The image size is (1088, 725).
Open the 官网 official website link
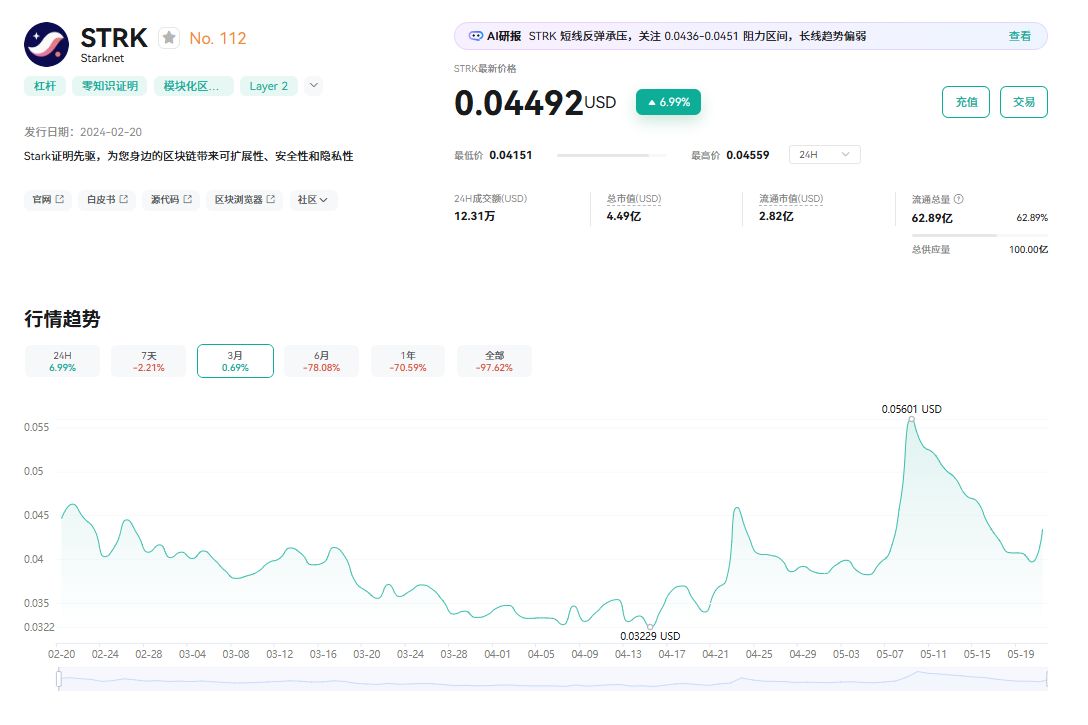click(48, 200)
